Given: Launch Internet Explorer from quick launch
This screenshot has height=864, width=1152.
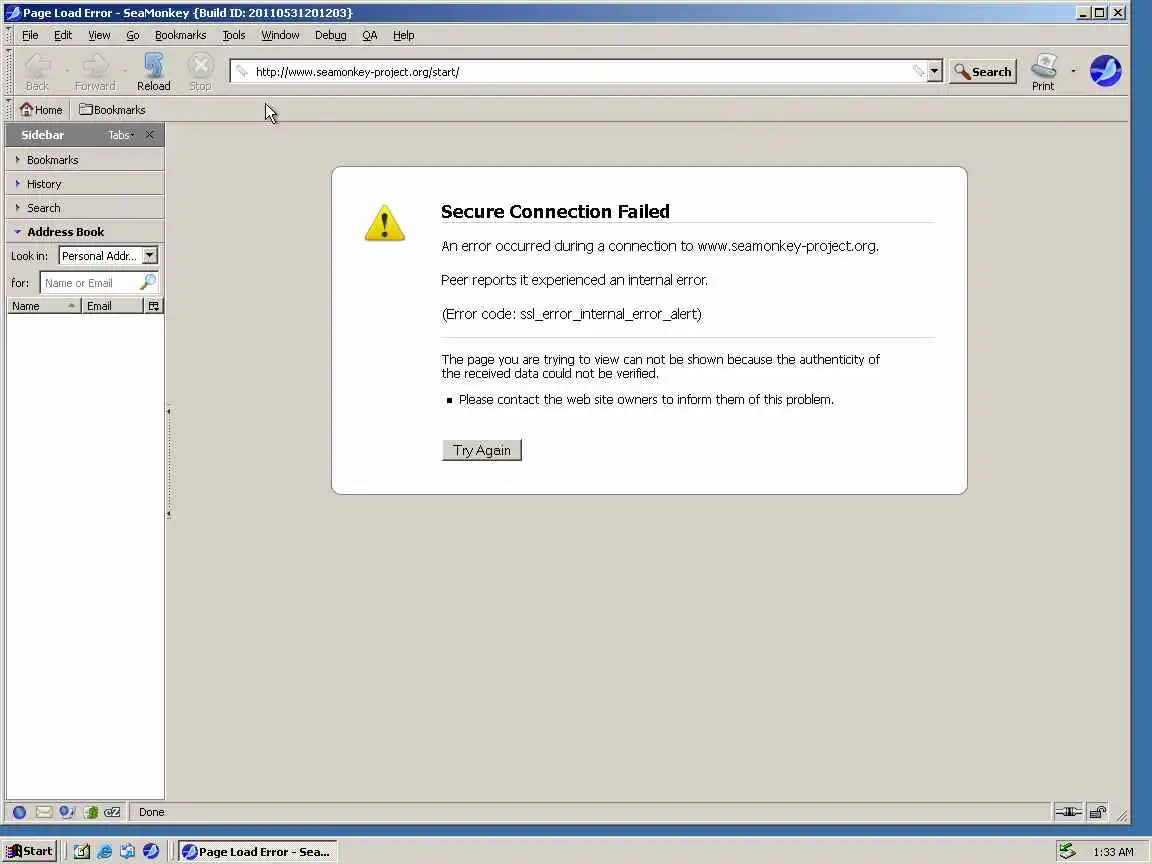Looking at the screenshot, I should coord(104,852).
